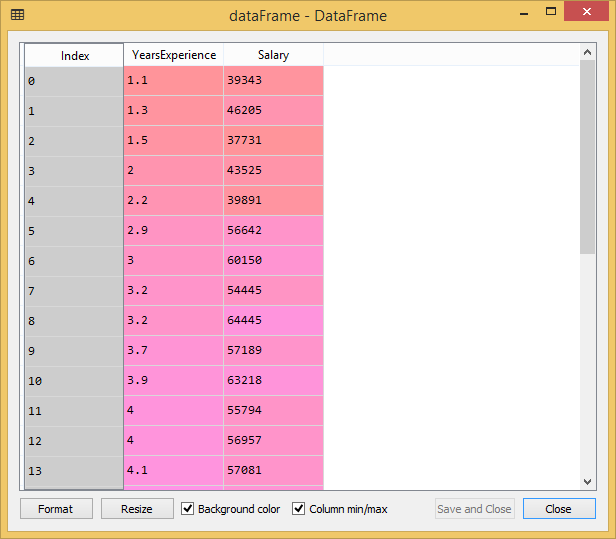Click the vertical scrollbar thumb
The height and width of the screenshot is (539, 616).
[x=587, y=157]
